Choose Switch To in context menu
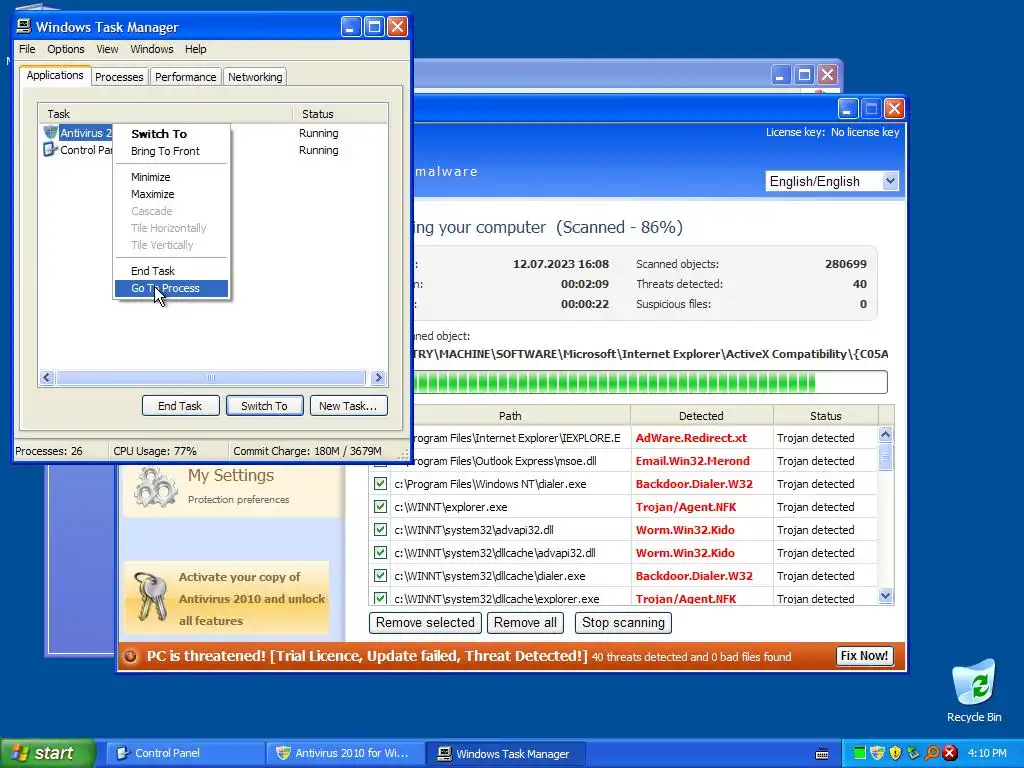1024x768 pixels. 171,134
